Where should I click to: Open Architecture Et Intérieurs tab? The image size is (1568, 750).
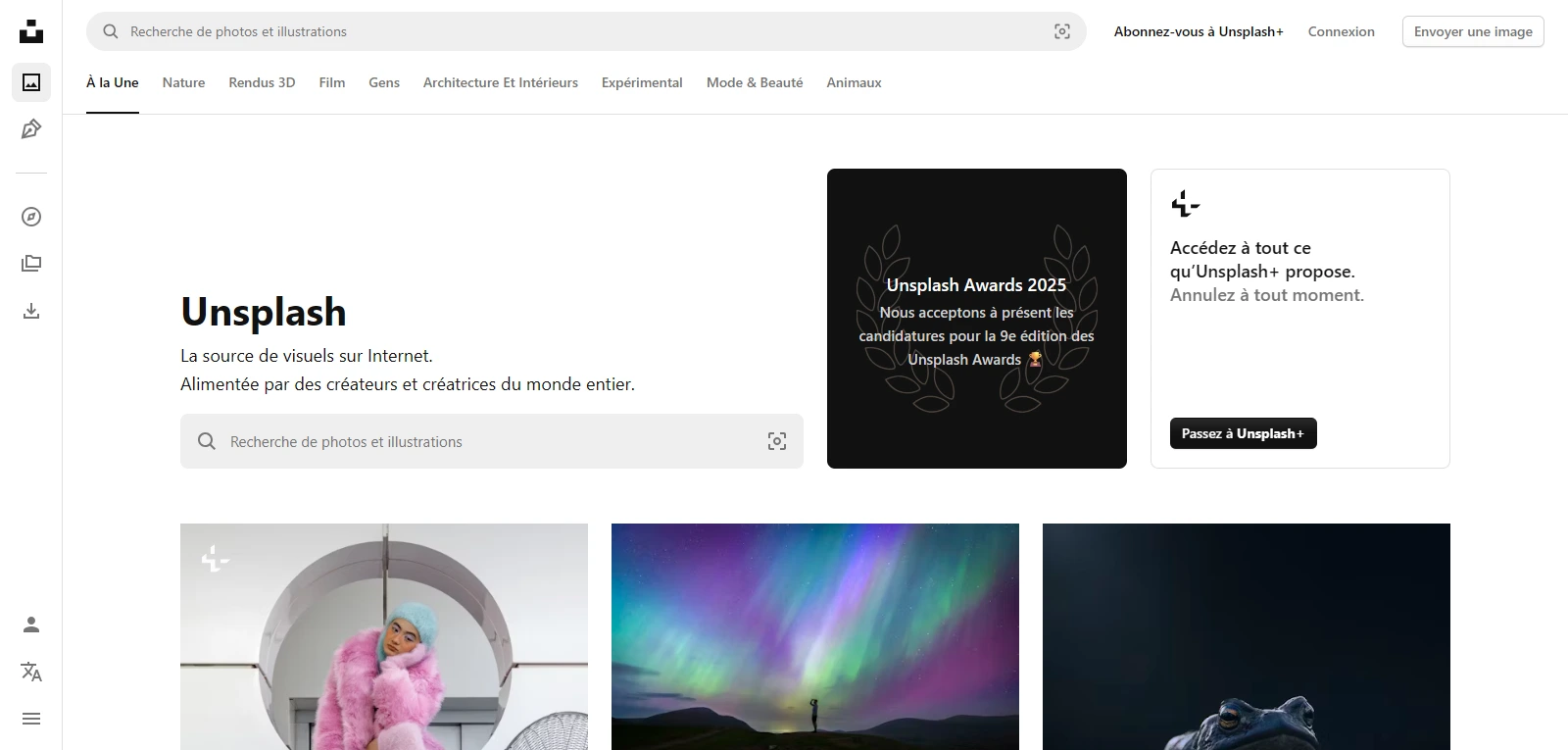pos(501,82)
